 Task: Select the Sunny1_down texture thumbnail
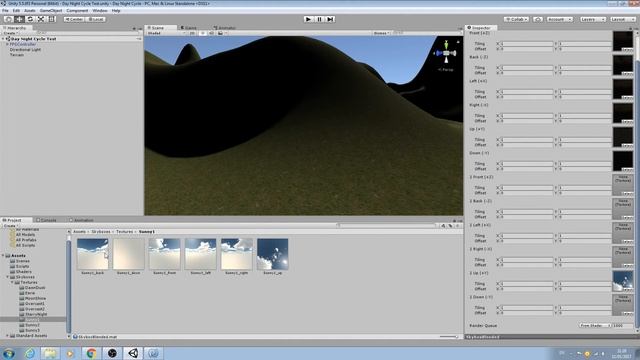[129, 254]
